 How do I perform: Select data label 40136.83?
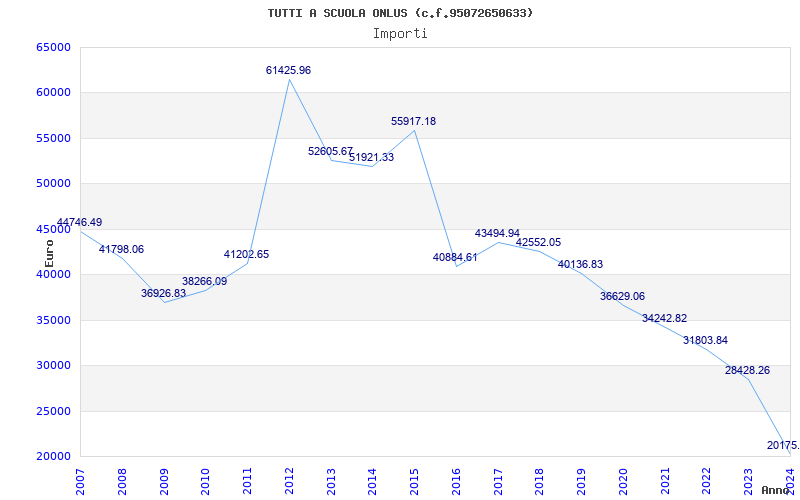pos(580,264)
